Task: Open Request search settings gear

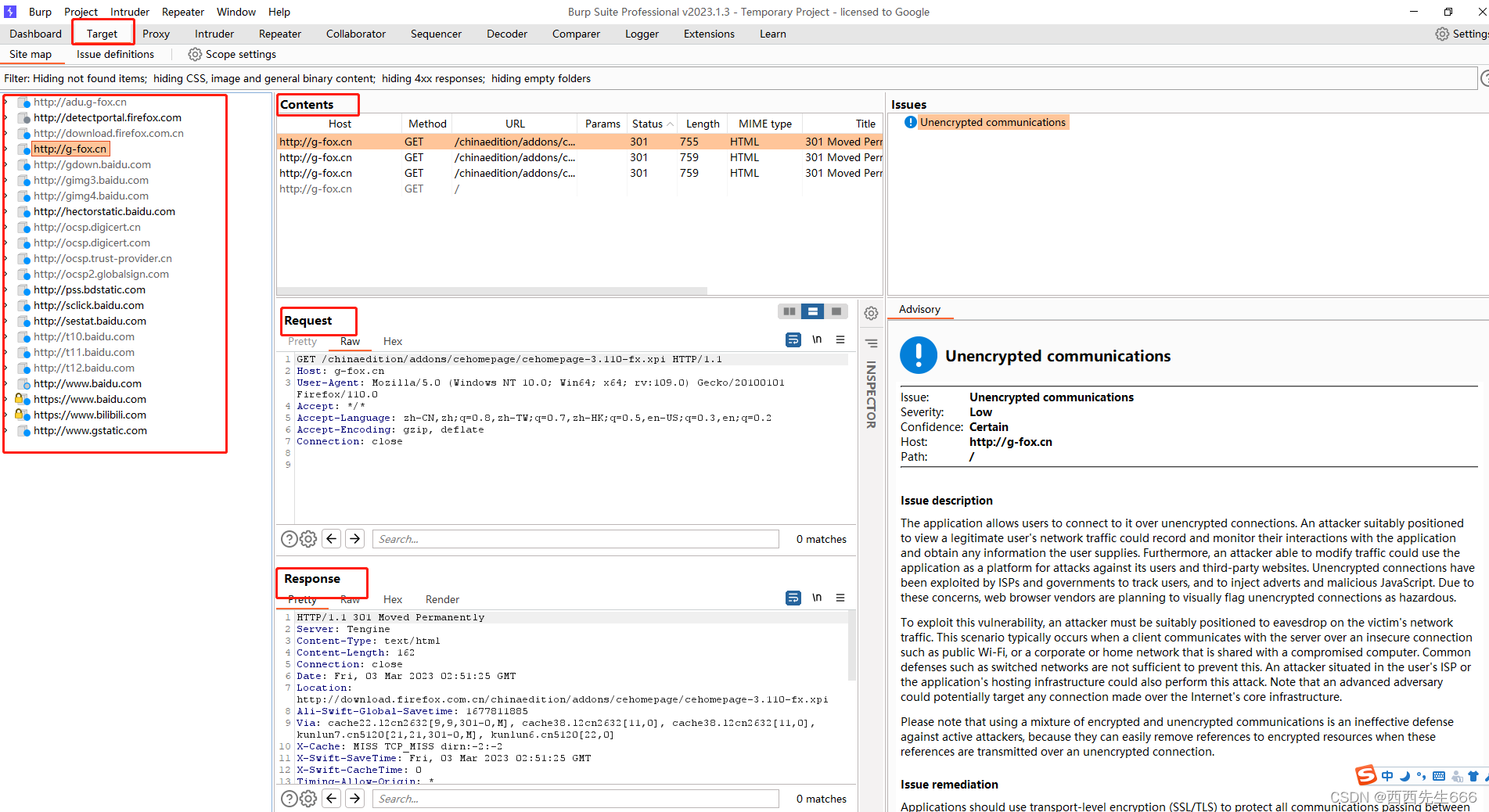Action: pos(308,539)
